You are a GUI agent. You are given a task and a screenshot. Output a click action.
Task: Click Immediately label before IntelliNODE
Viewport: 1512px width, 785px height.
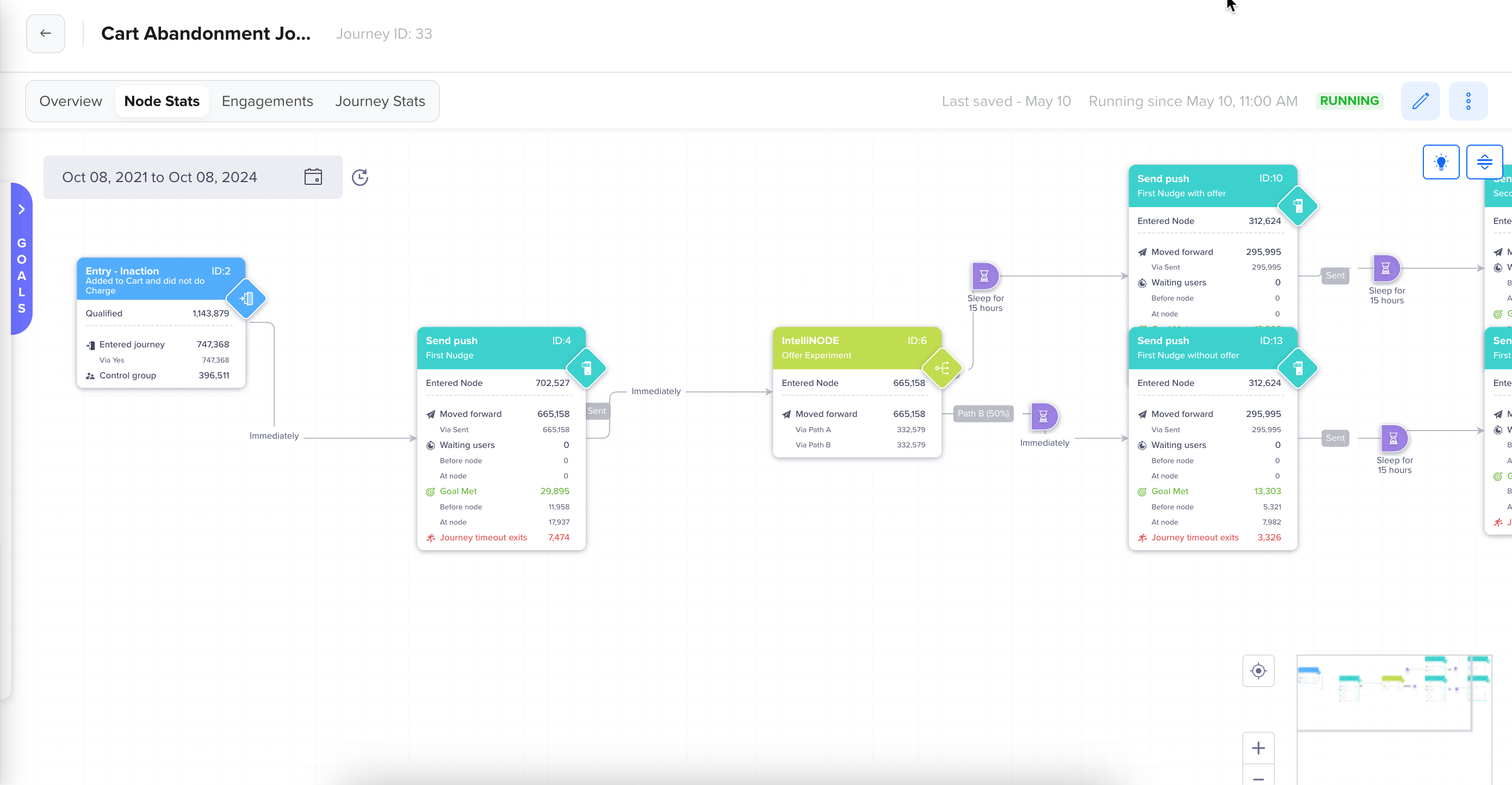coord(655,391)
